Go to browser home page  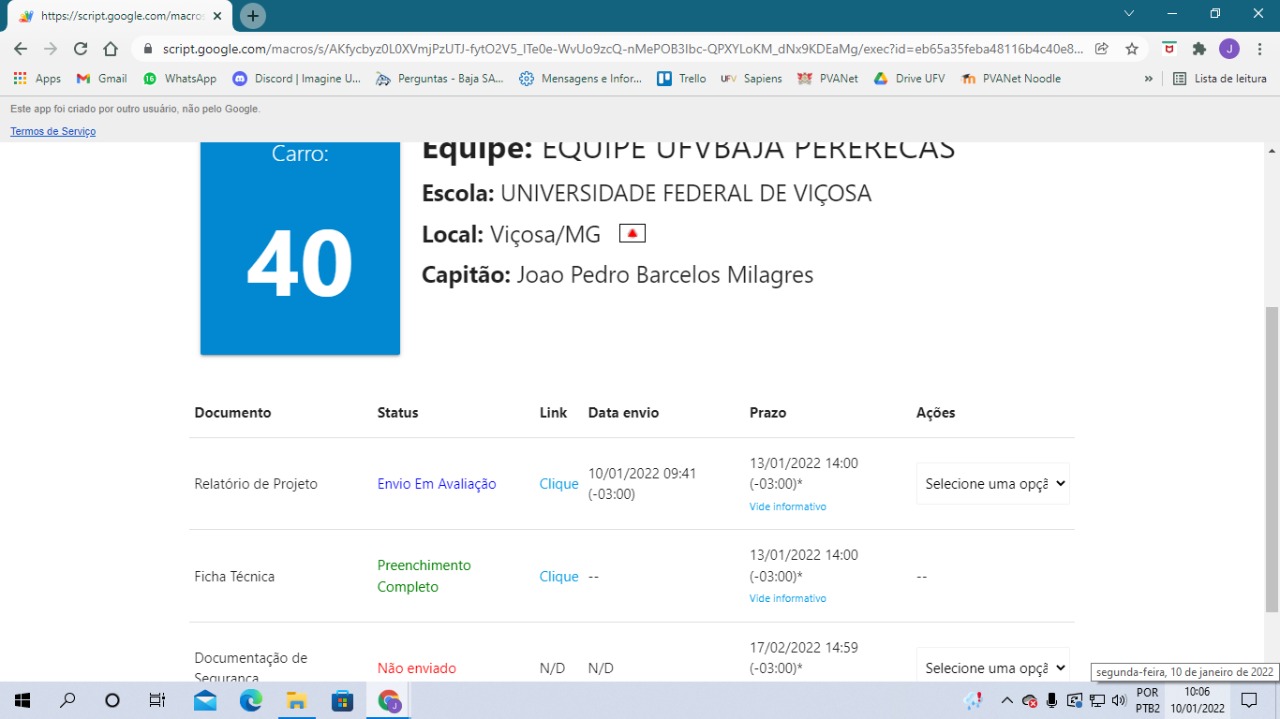[111, 49]
